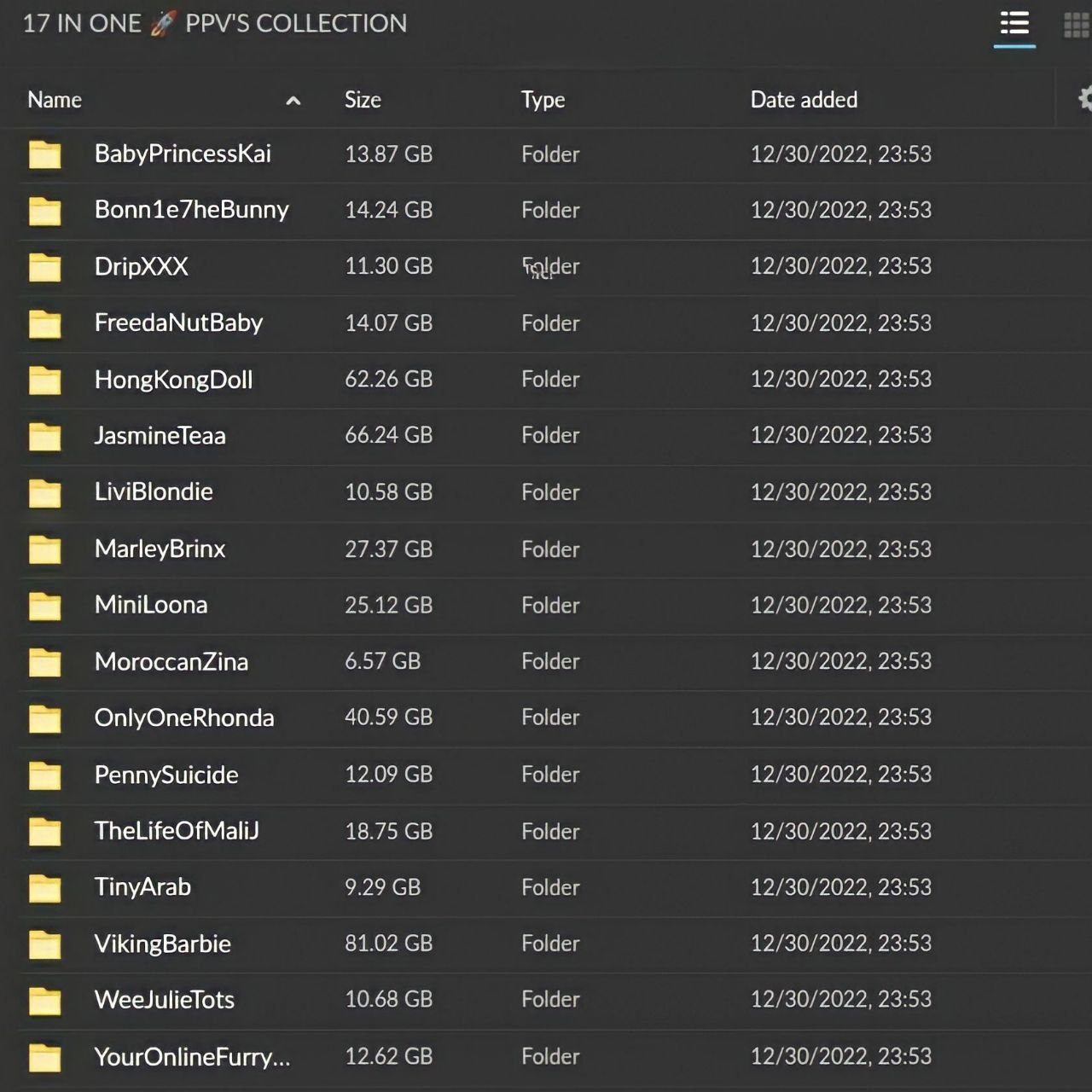Click folder icon beside VikingBarbie
The width and height of the screenshot is (1092, 1092).
tap(45, 944)
